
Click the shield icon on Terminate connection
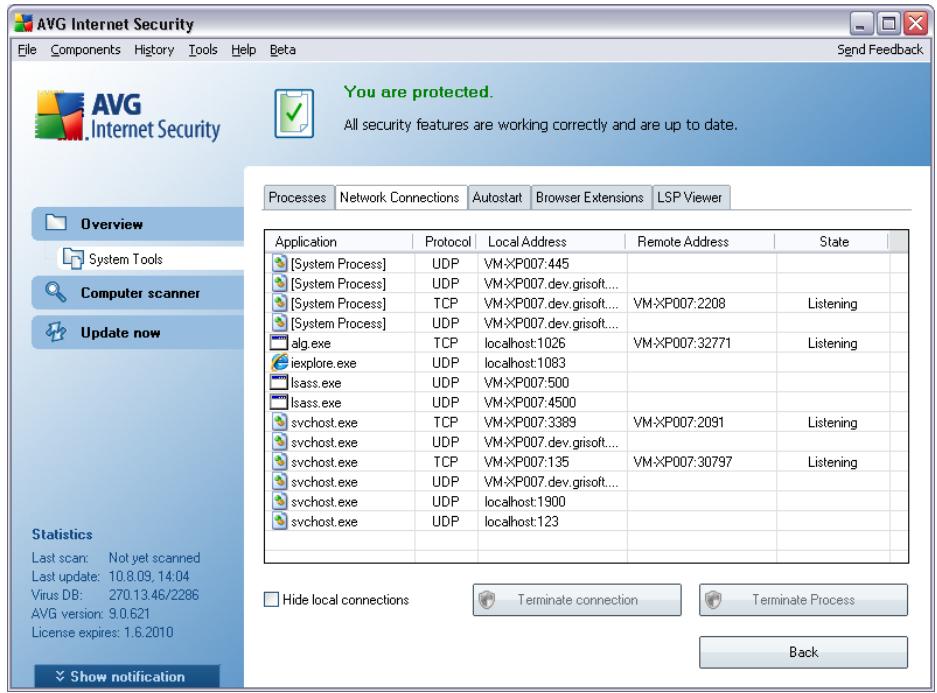click(x=487, y=599)
